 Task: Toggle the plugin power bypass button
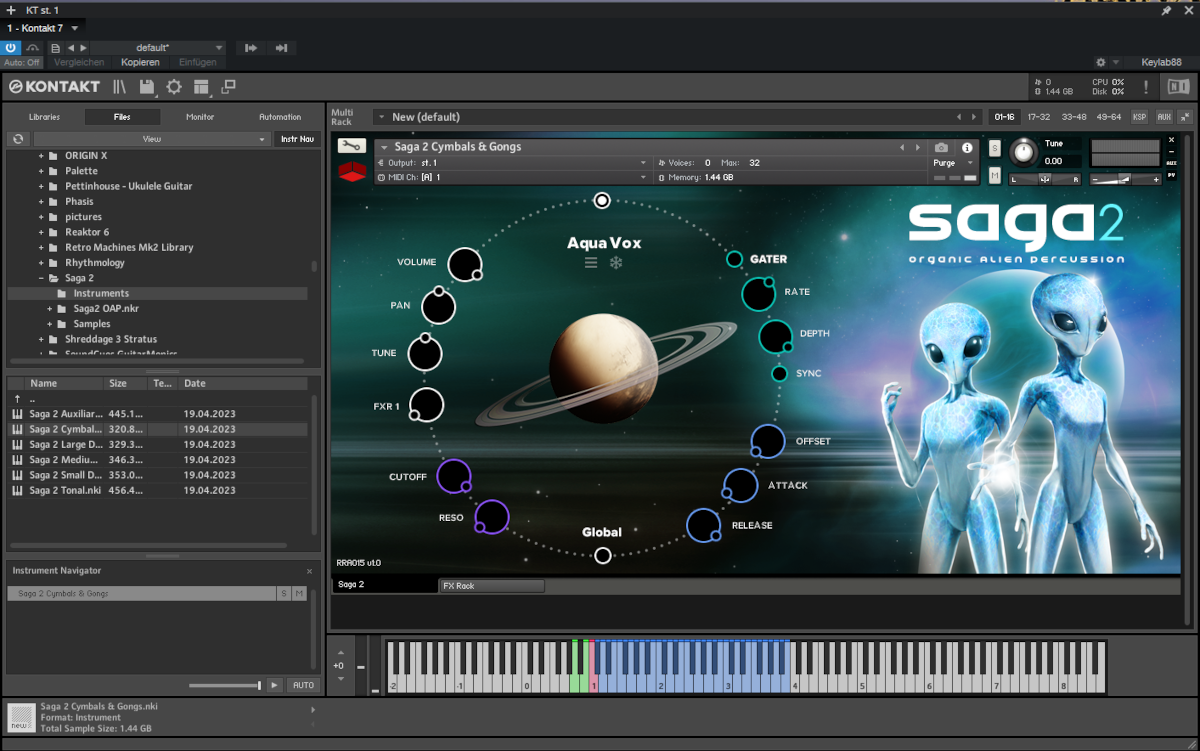tap(11, 48)
